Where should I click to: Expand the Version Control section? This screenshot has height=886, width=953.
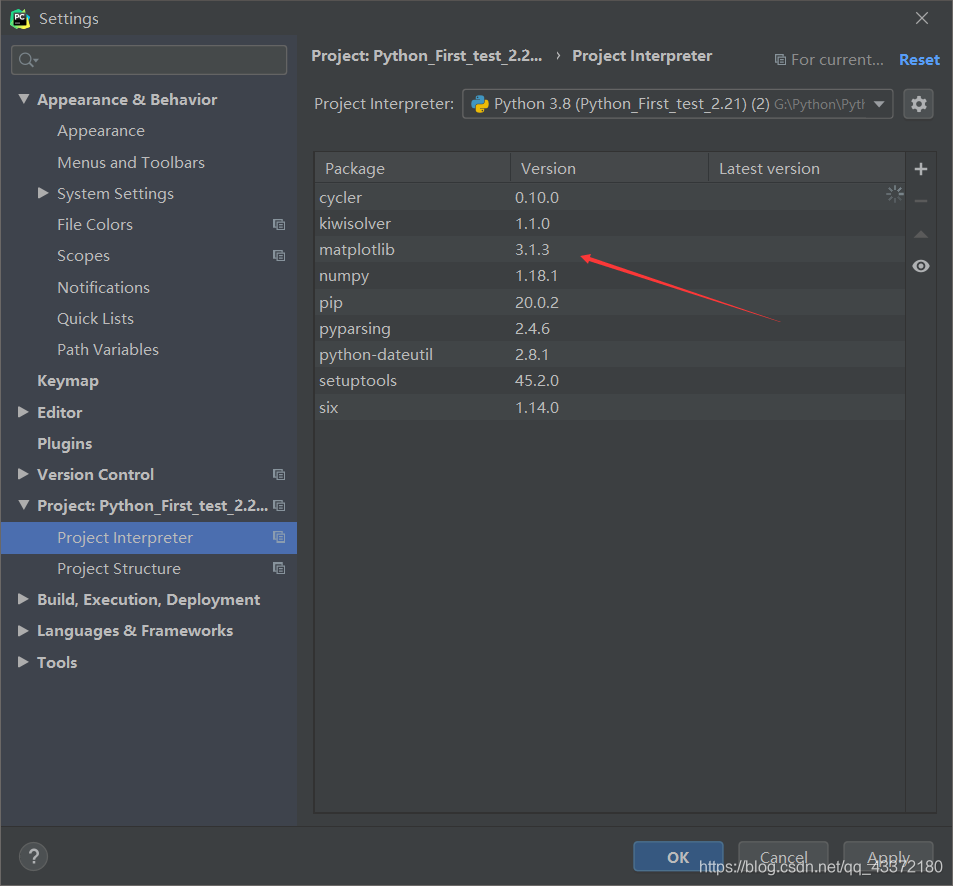pos(23,473)
